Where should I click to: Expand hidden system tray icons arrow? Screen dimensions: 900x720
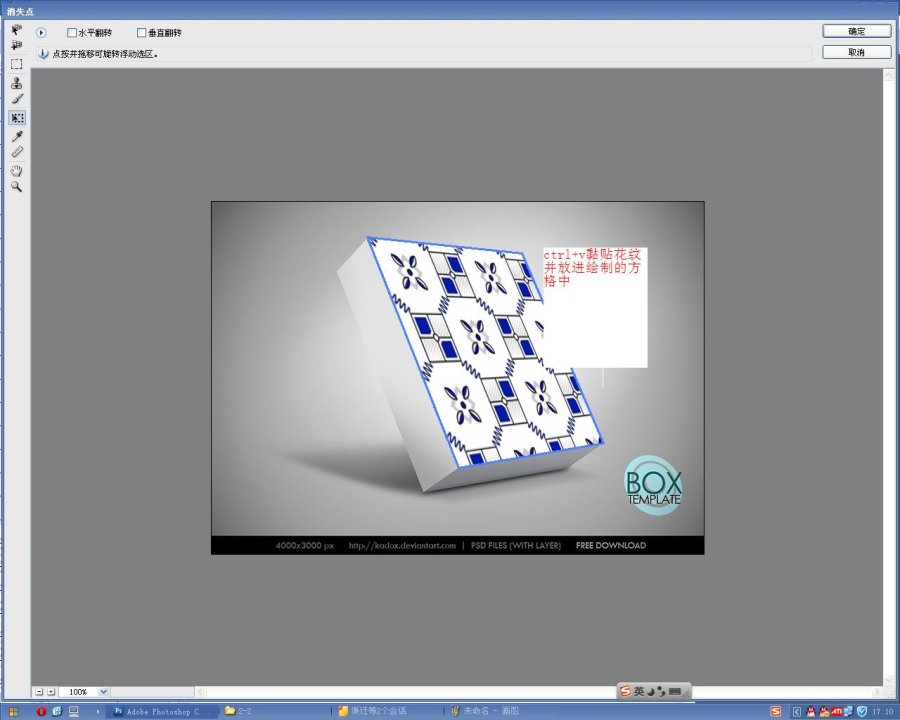797,712
